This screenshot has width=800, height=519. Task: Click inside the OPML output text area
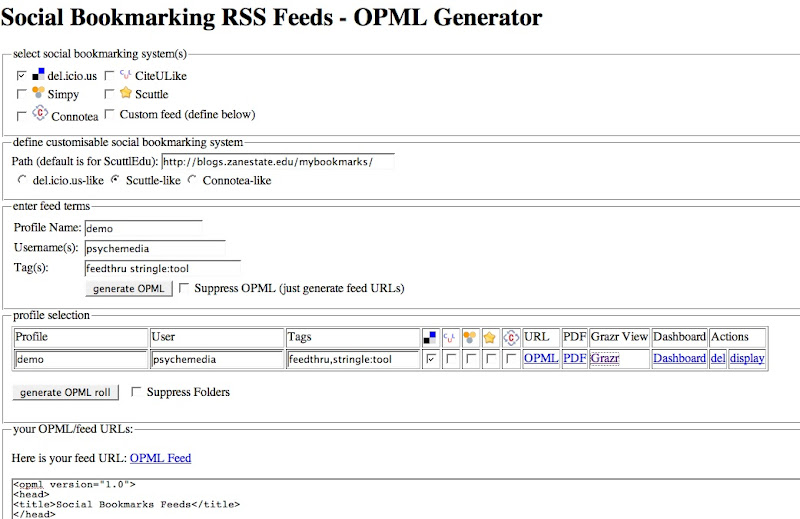tap(406, 499)
